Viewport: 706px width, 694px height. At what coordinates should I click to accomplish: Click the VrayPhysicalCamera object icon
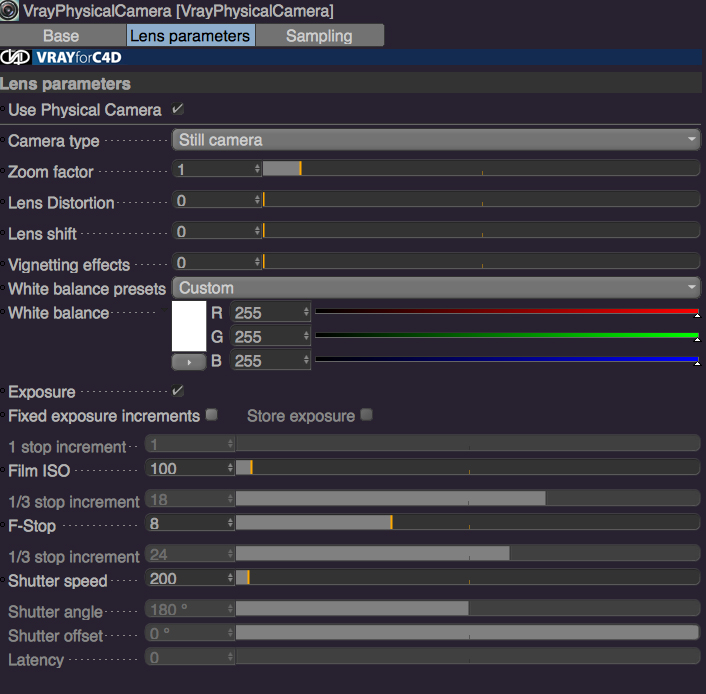pos(9,10)
